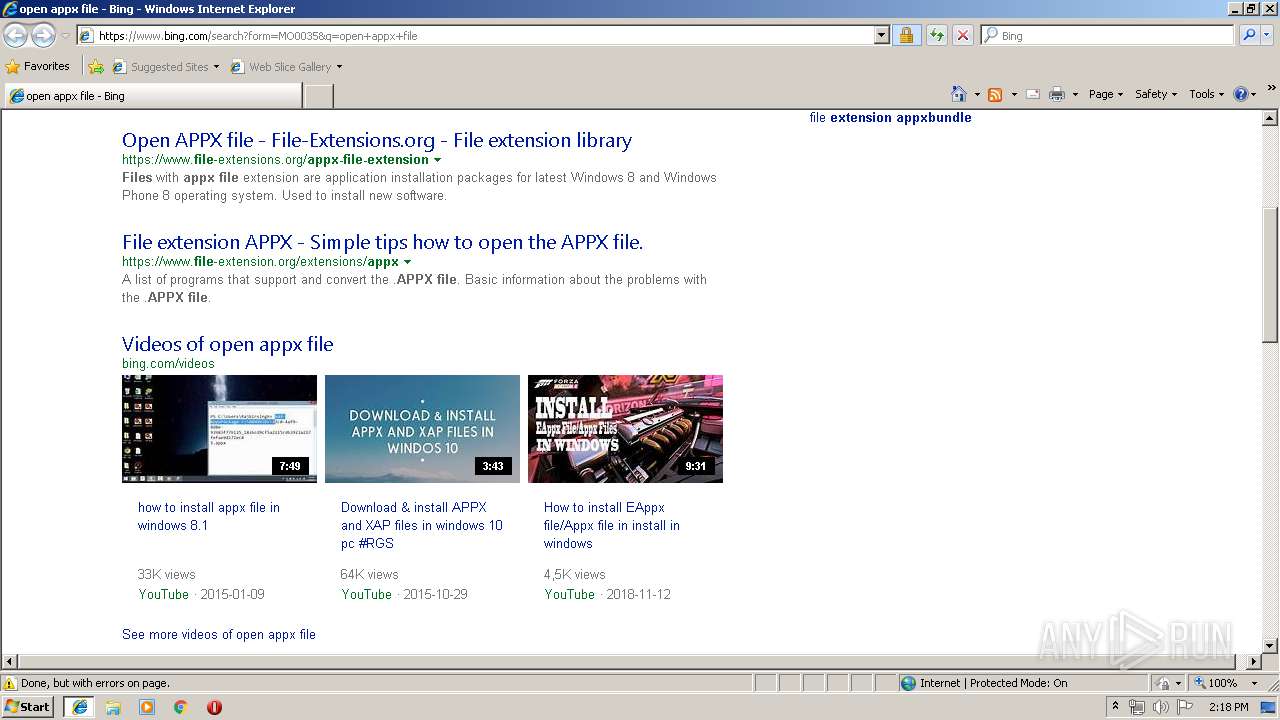Open Chrome from the taskbar
Screen dimensions: 1280x720
181,707
